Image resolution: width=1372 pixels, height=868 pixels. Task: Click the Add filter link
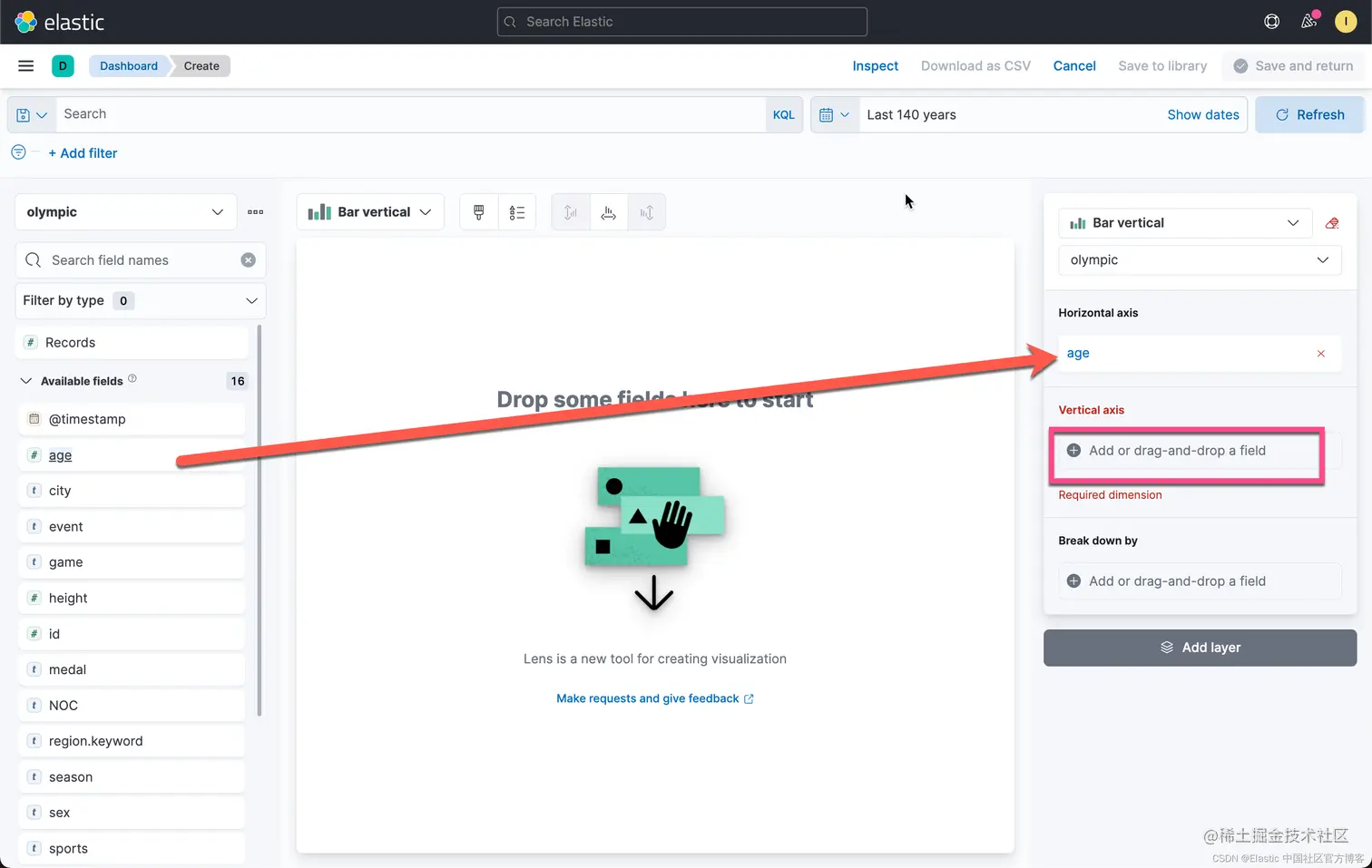click(83, 153)
